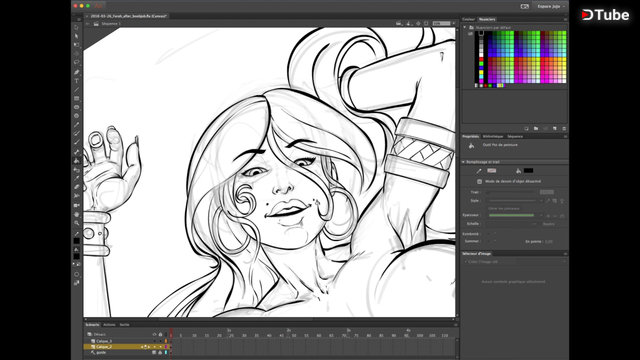Switch to the Bibliothèque tab
The height and width of the screenshot is (360, 640).
coord(493,136)
